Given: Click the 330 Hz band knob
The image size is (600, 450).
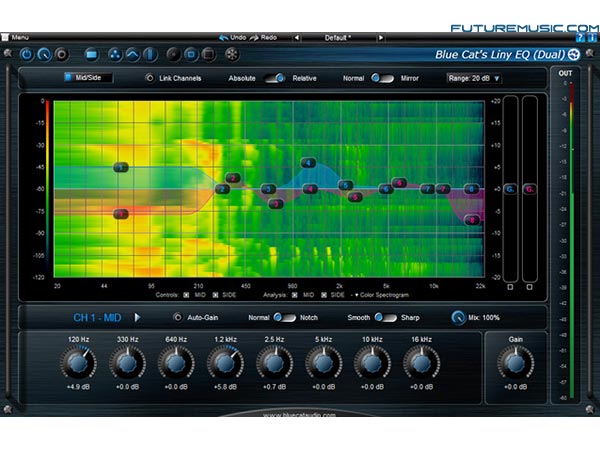Looking at the screenshot, I should tap(127, 362).
